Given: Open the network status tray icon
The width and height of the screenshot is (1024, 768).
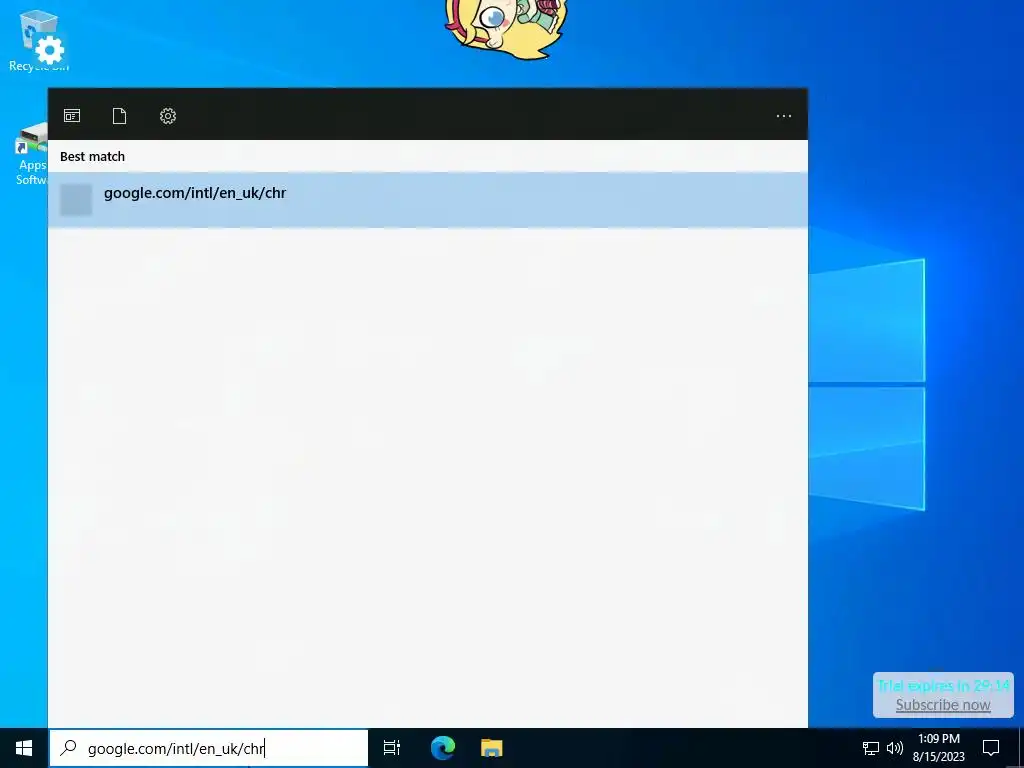Looking at the screenshot, I should (x=871, y=748).
